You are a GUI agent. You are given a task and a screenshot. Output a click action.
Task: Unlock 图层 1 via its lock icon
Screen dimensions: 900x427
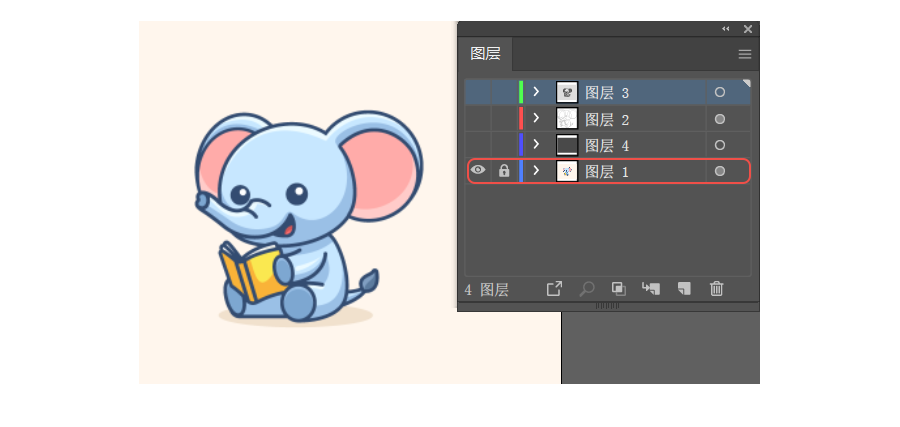504,170
